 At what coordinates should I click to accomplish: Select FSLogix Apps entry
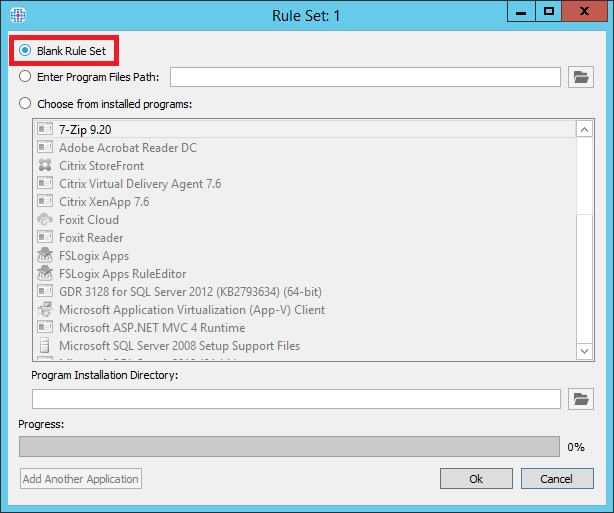(x=305, y=256)
